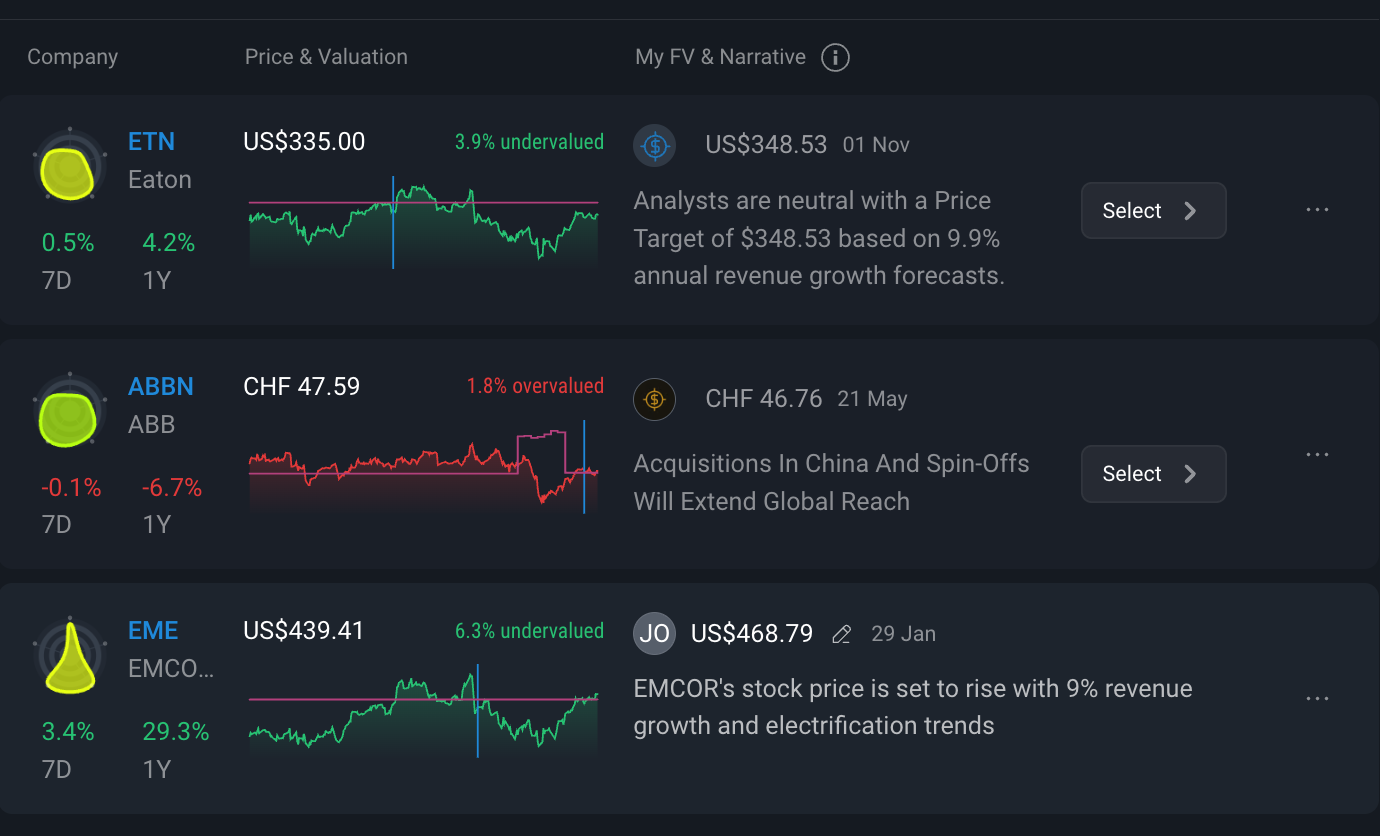Click the blue vertical marker on ABB chart

click(584, 466)
